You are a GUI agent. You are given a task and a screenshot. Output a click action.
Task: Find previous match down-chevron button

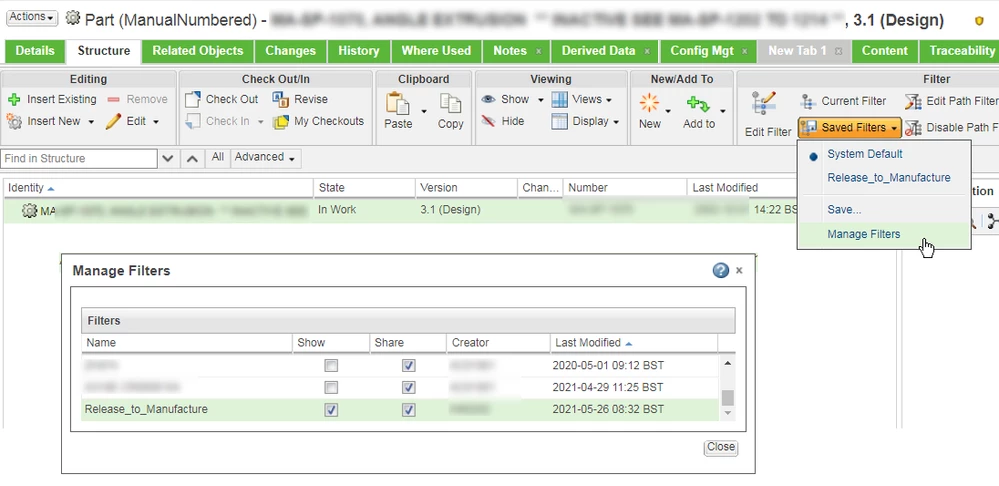pyautogui.click(x=168, y=159)
